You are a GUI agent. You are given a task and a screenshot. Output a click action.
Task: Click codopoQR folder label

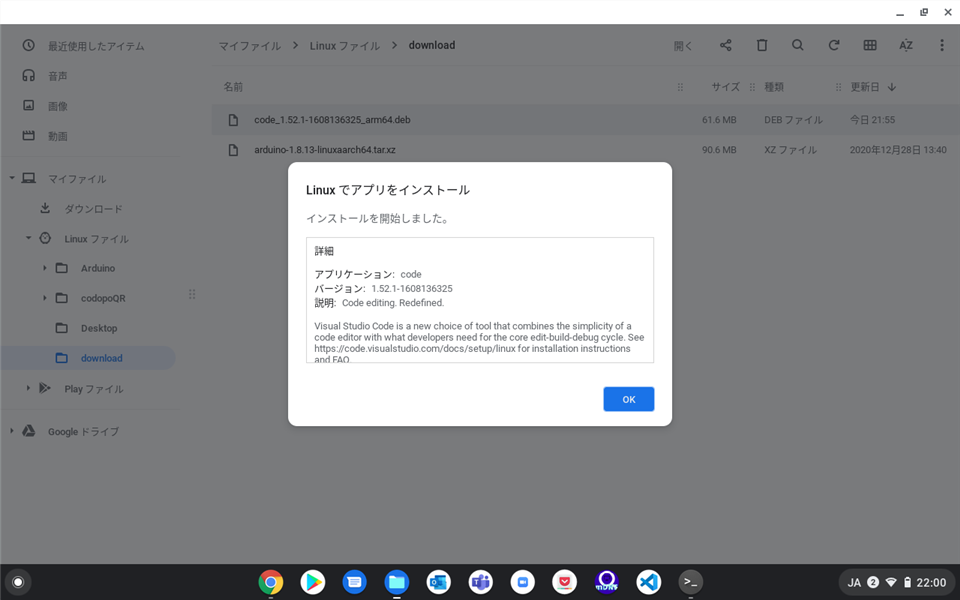click(x=103, y=298)
